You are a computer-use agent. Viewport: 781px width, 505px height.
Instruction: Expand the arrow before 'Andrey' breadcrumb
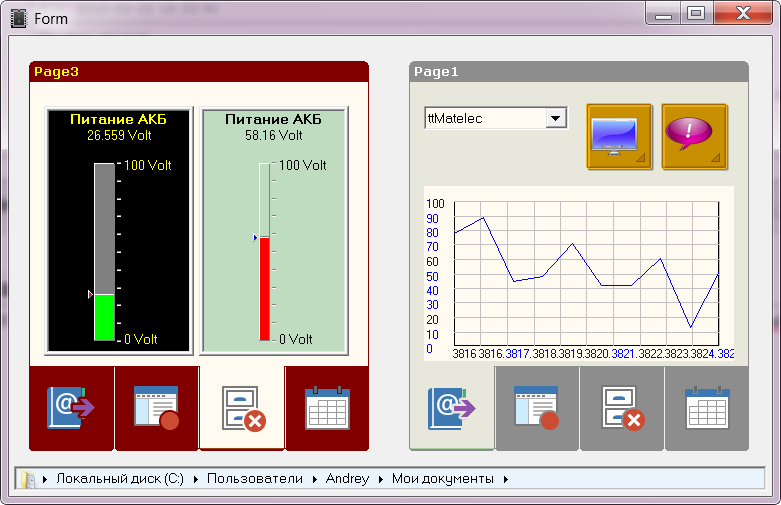coord(315,479)
